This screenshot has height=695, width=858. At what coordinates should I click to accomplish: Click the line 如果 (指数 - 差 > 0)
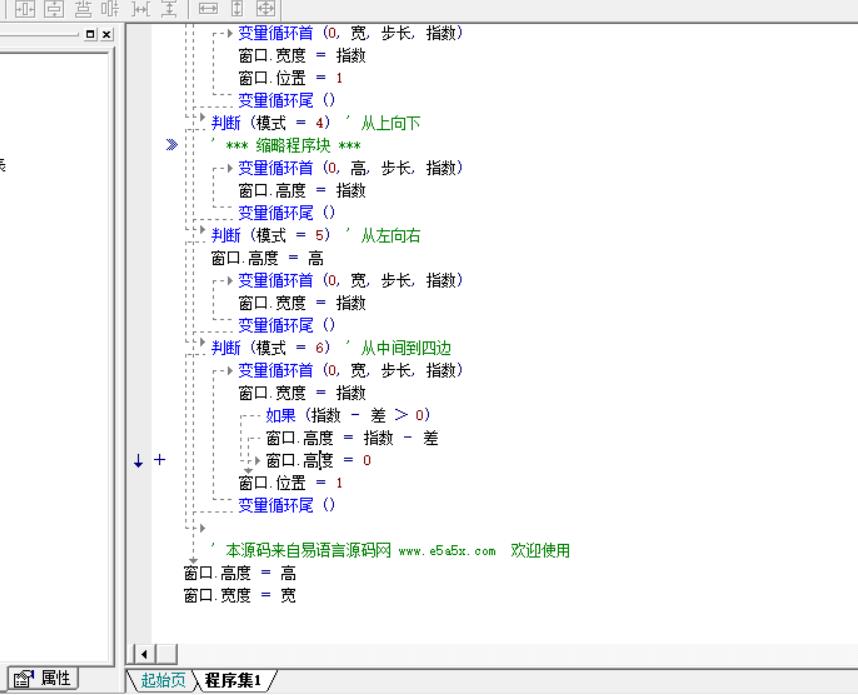click(348, 415)
